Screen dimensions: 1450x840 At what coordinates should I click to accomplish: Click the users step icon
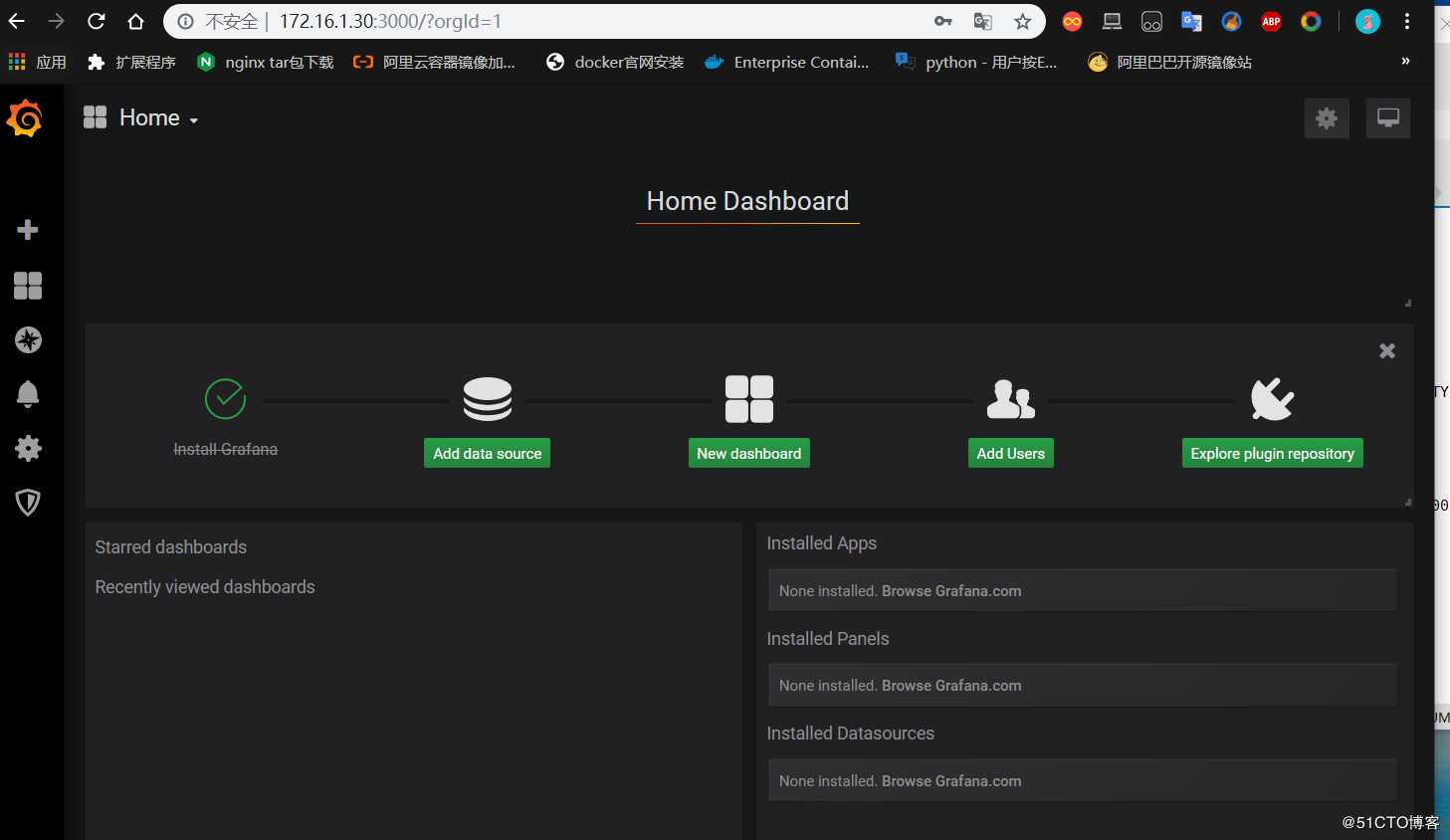tap(1011, 399)
